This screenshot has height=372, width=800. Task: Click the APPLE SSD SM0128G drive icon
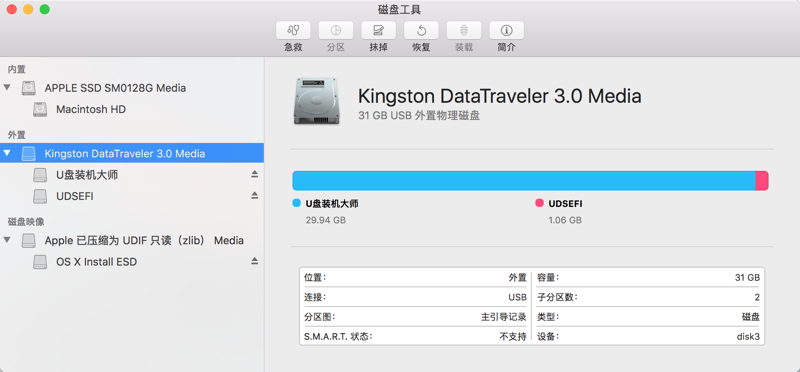coord(29,88)
